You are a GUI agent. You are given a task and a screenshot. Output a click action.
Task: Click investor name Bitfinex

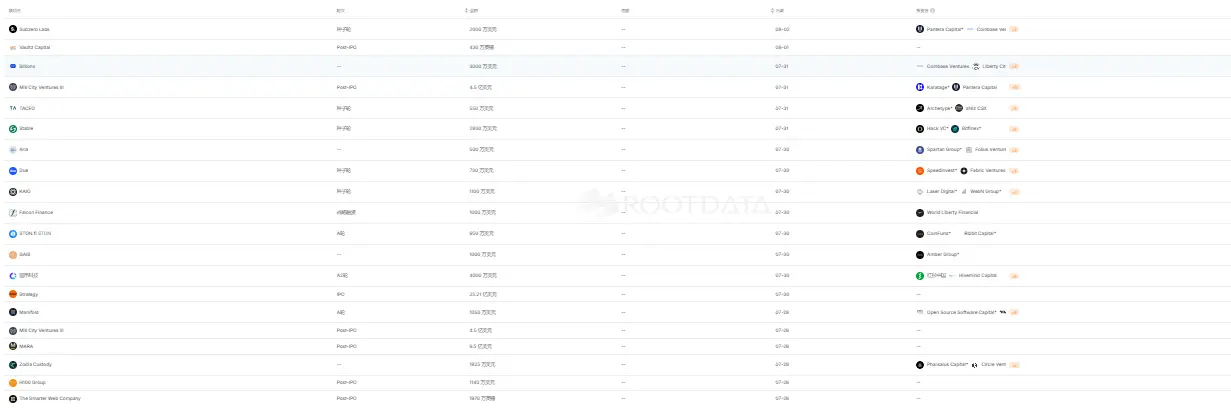click(971, 128)
